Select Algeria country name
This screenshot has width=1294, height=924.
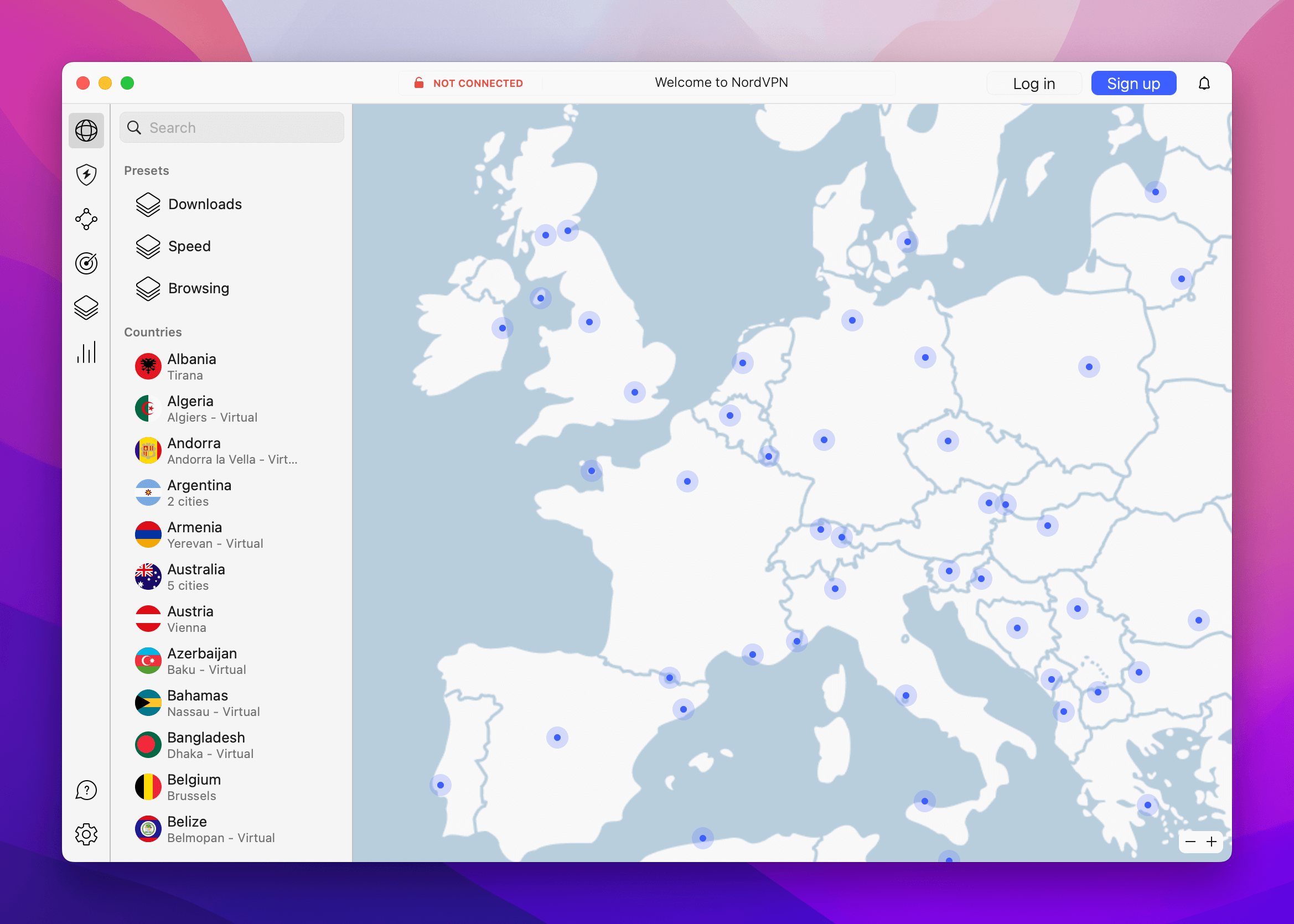tap(190, 401)
